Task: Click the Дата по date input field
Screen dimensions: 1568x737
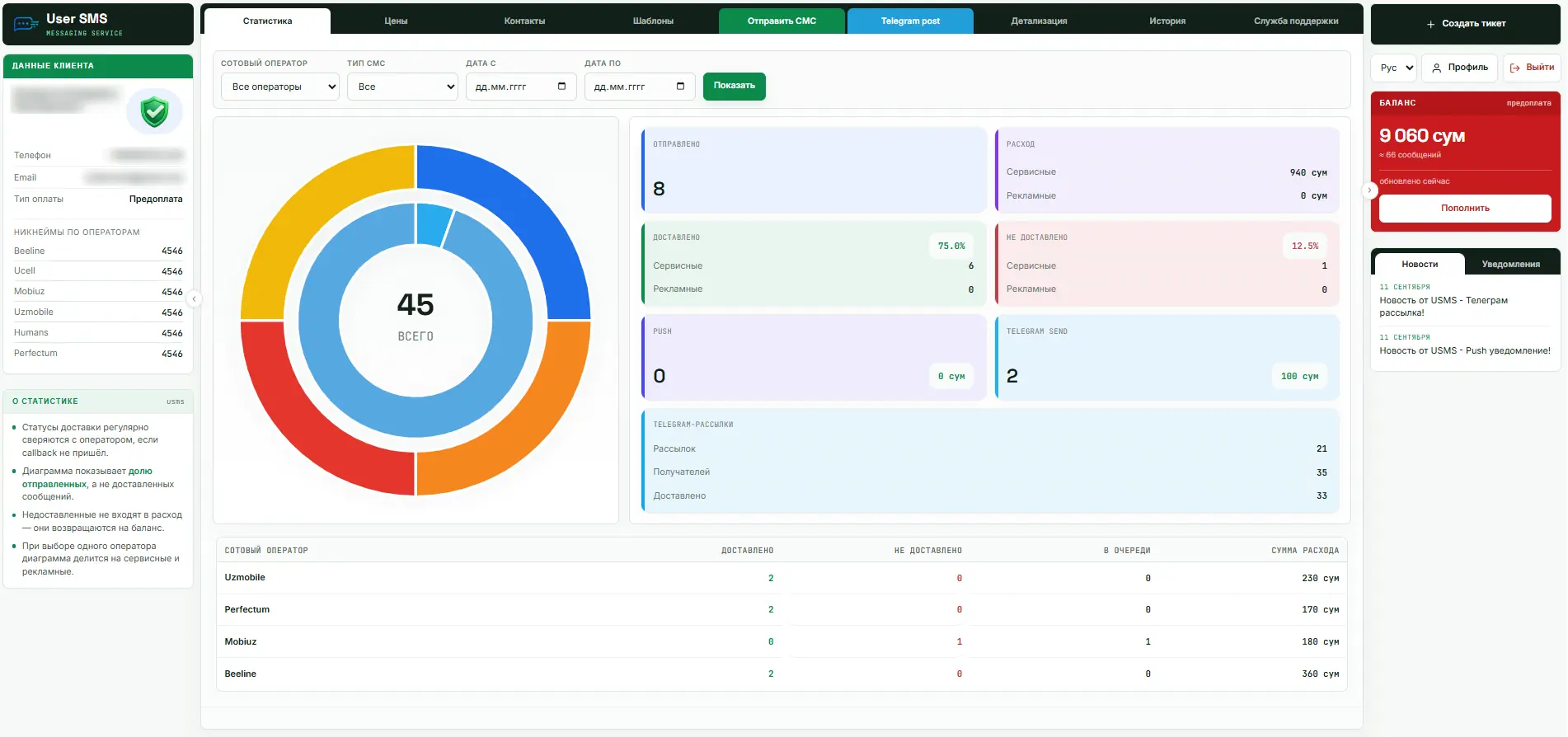Action: point(640,87)
